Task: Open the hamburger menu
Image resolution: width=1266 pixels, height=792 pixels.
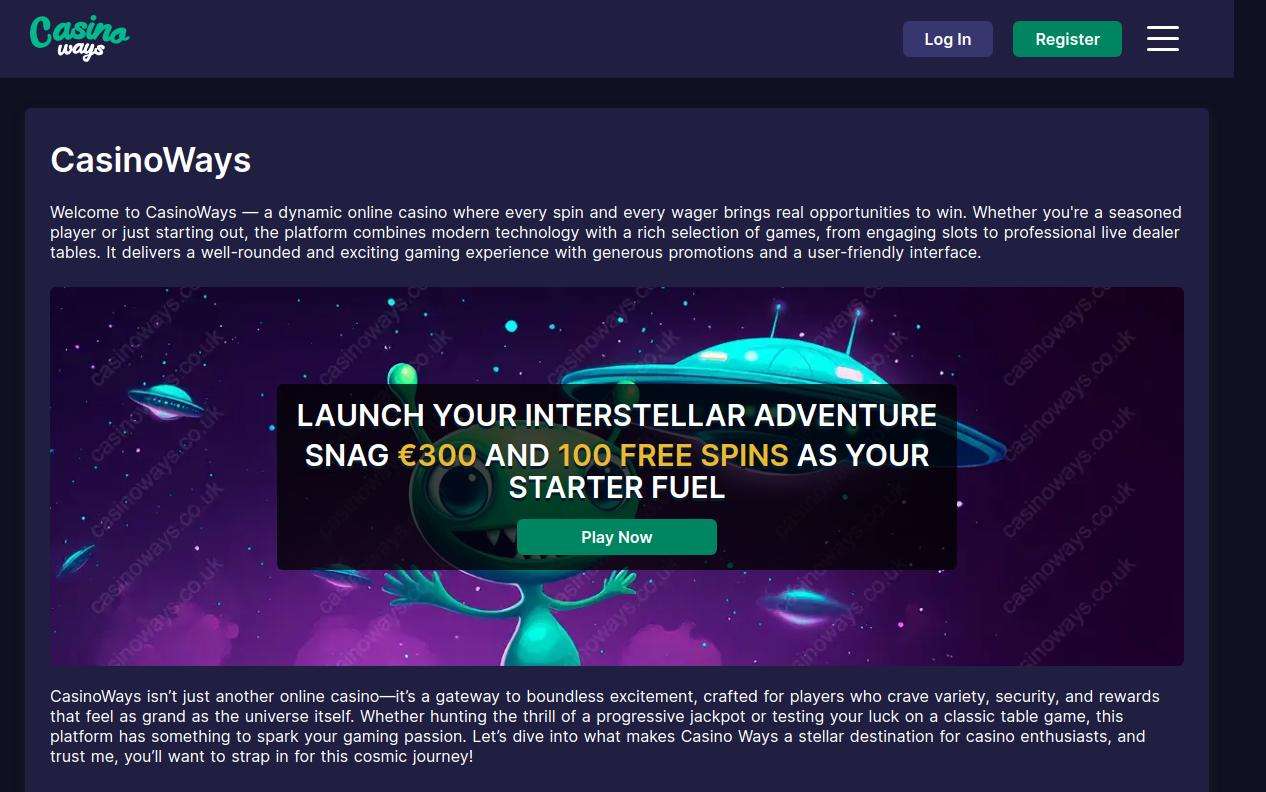Action: (1162, 39)
